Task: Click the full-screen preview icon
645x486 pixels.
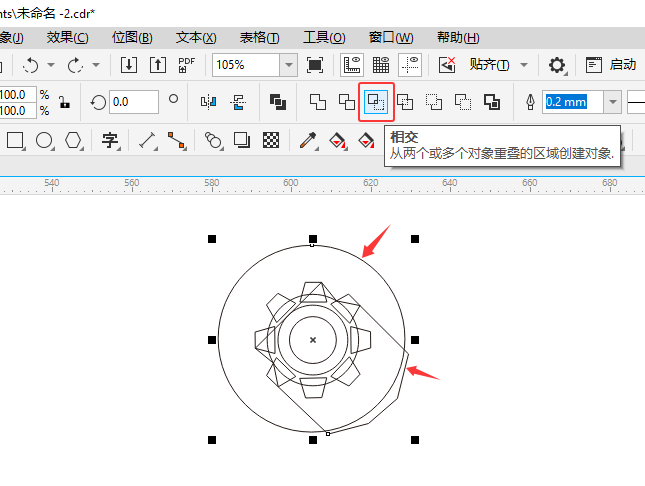Action: [315, 65]
